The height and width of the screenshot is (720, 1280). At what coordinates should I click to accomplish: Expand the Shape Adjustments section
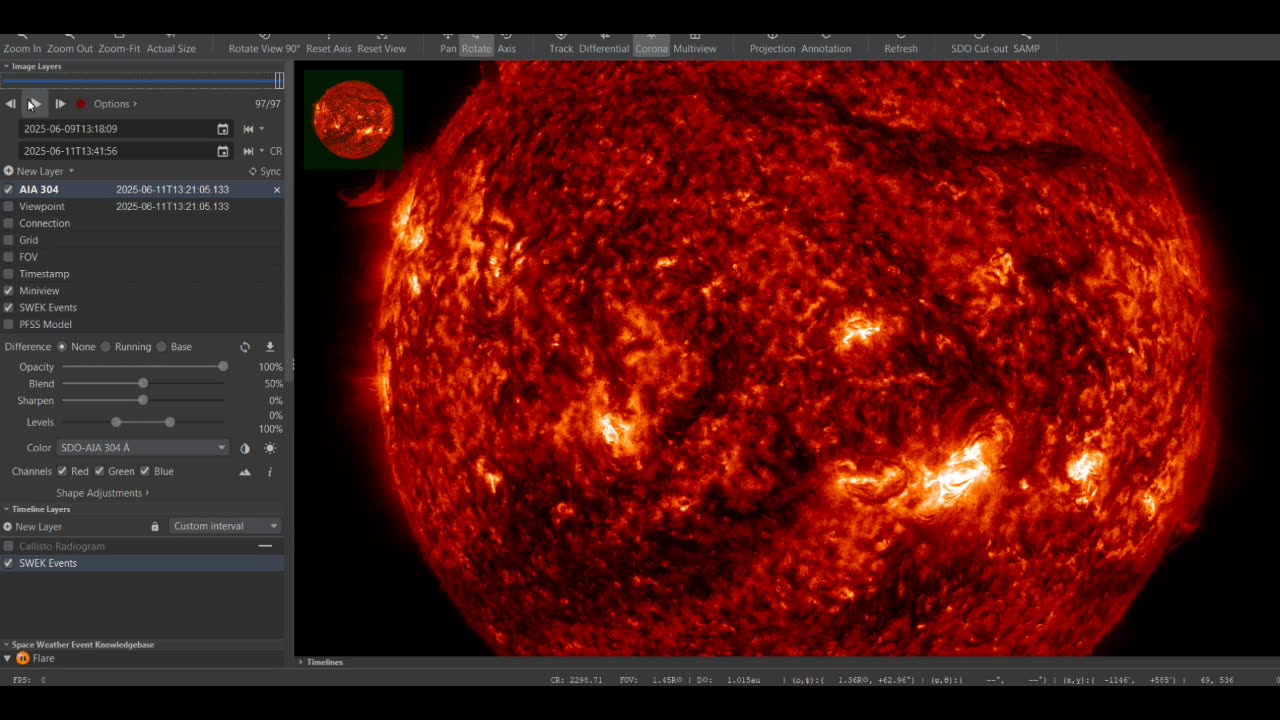(102, 493)
